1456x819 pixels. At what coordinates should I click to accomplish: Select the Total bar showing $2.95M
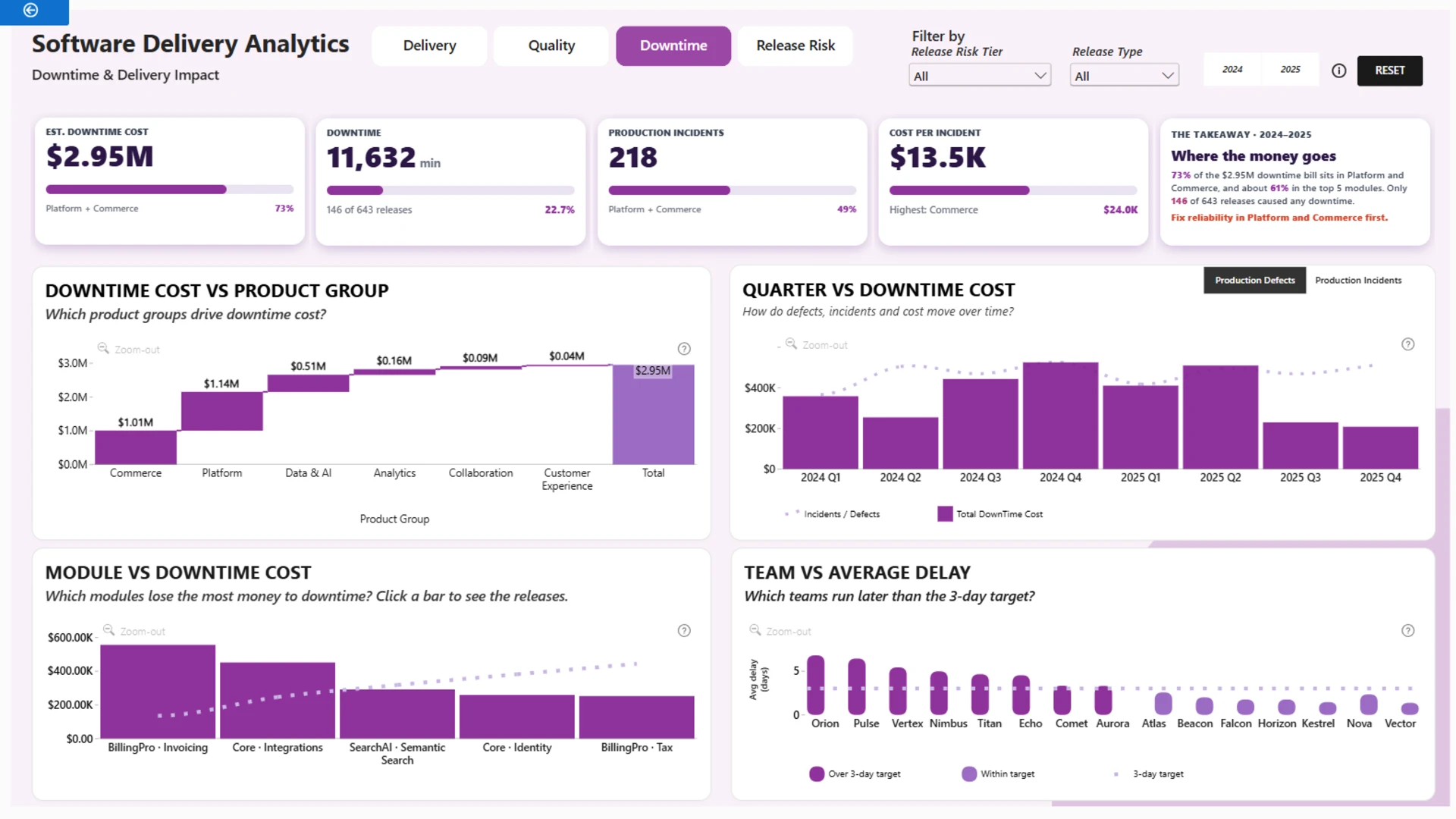tap(653, 415)
